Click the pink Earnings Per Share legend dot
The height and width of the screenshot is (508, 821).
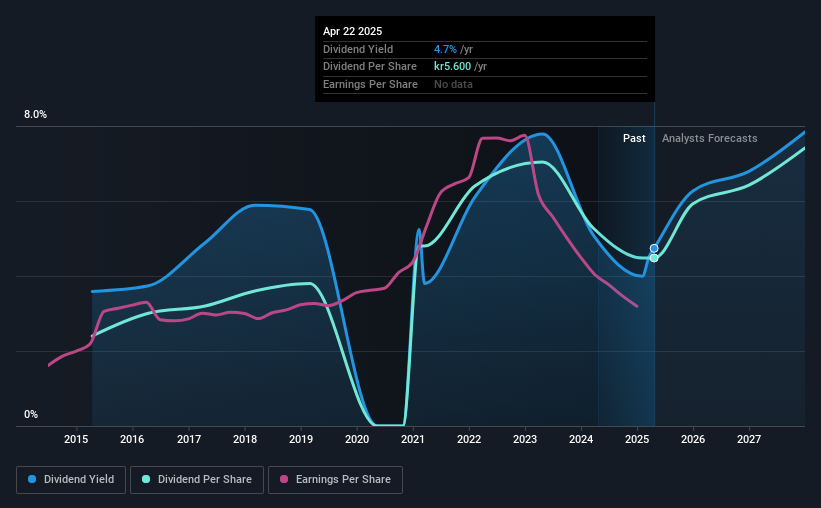pos(284,479)
